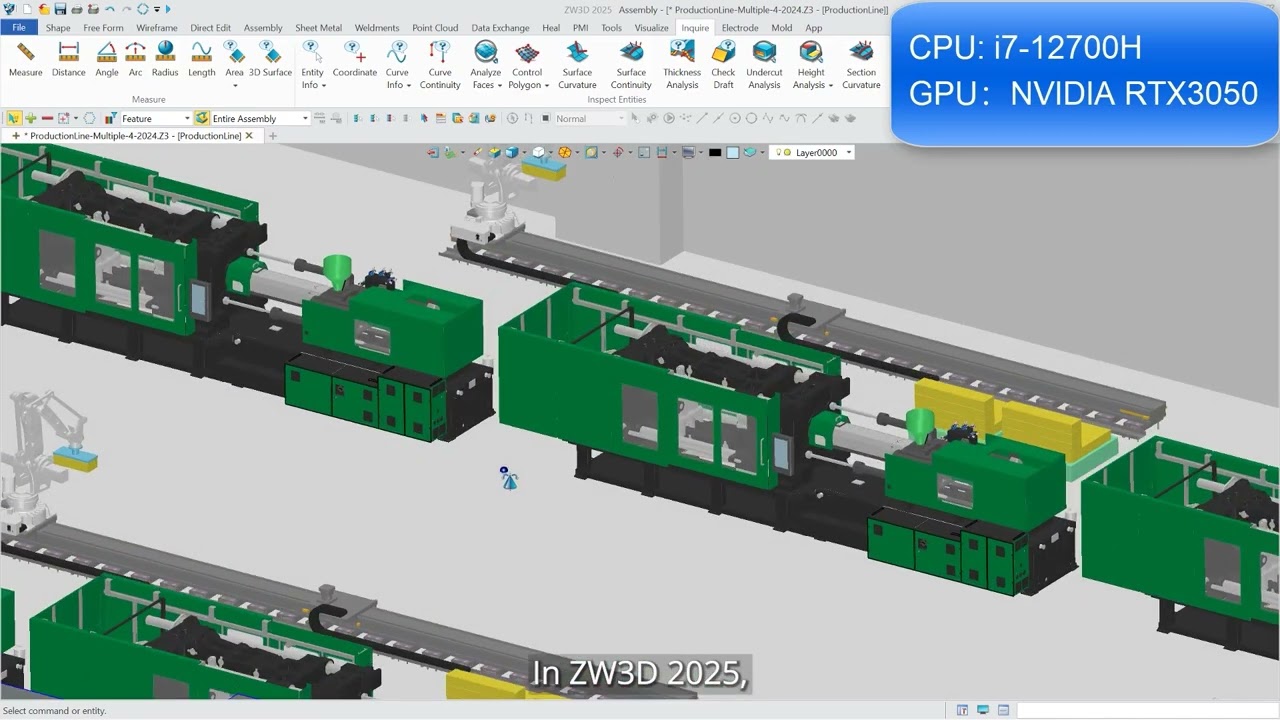Open the Analyze Faces dropdown arrow

(x=498, y=86)
